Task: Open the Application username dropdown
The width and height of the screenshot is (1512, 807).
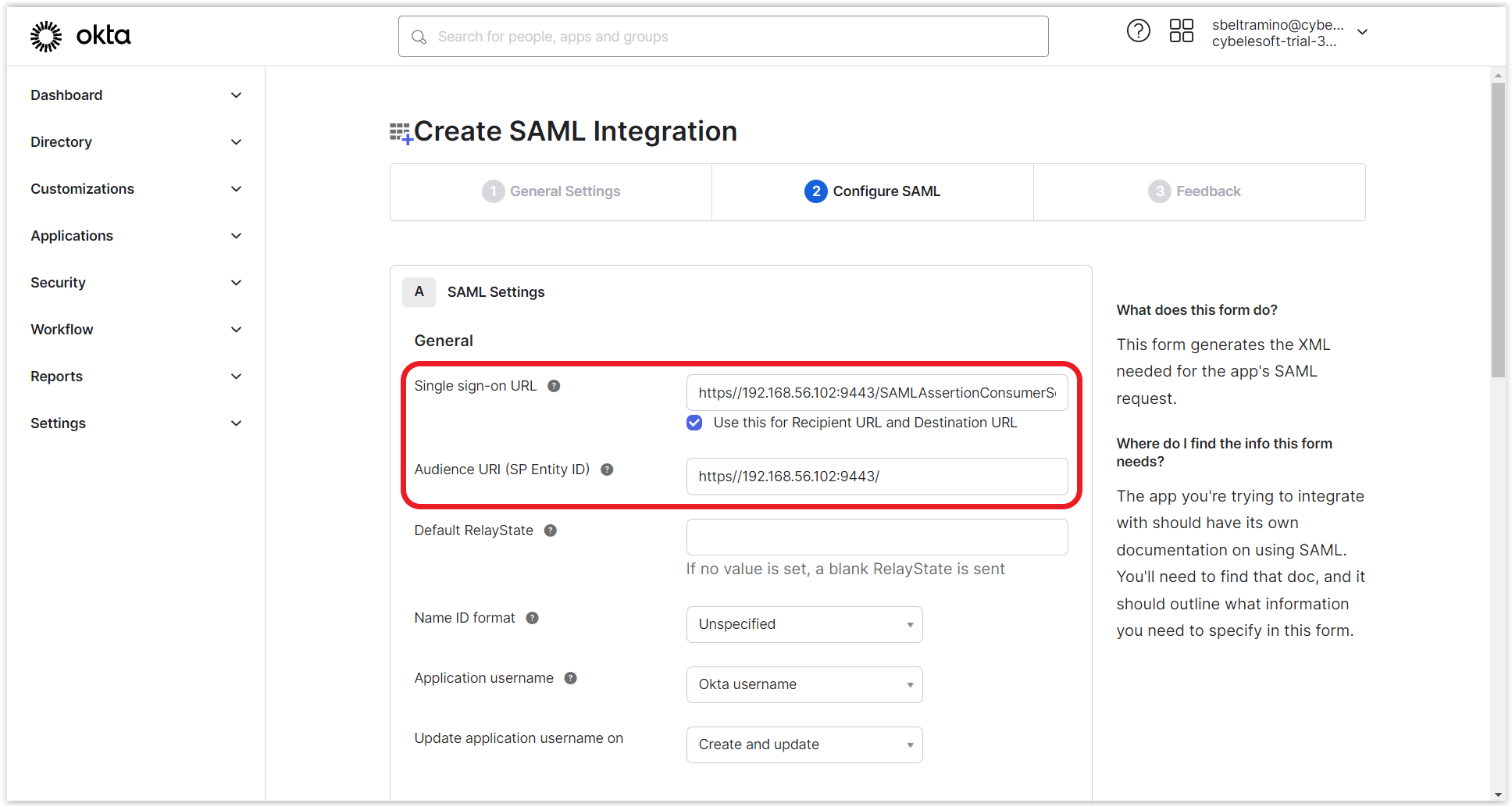Action: coord(804,684)
